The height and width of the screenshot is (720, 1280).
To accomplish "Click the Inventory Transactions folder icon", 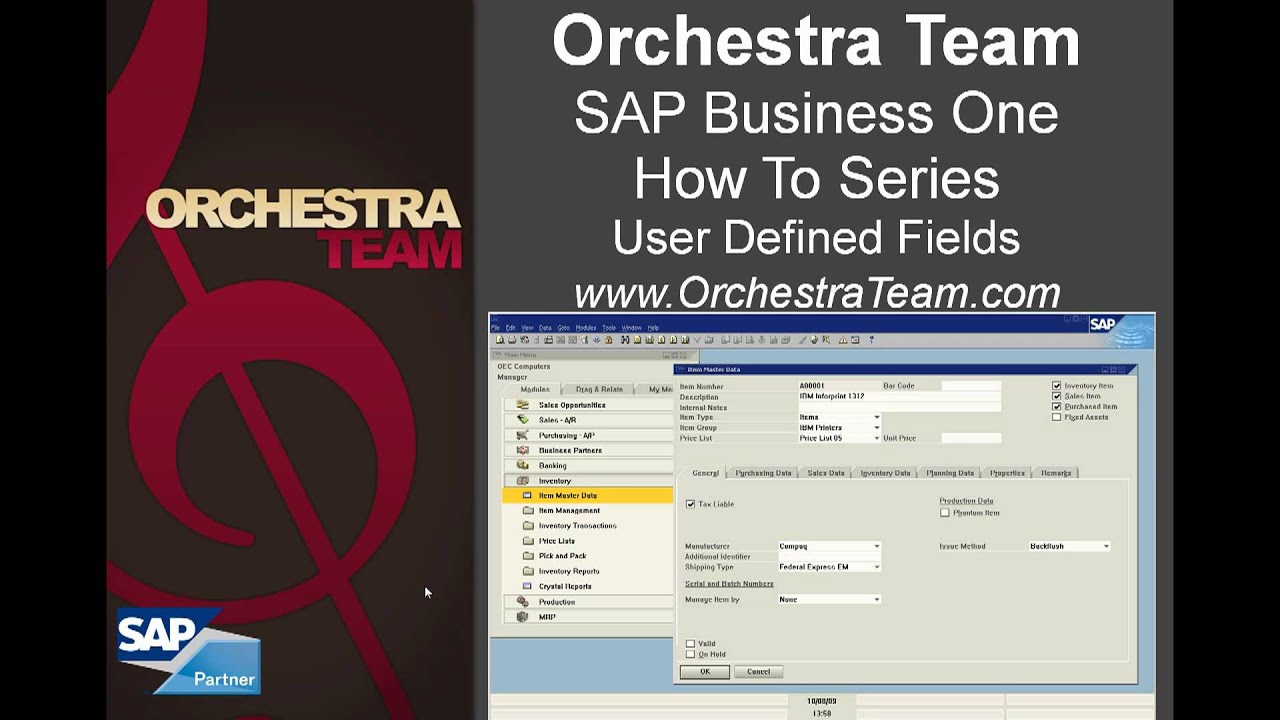I will pyautogui.click(x=528, y=525).
